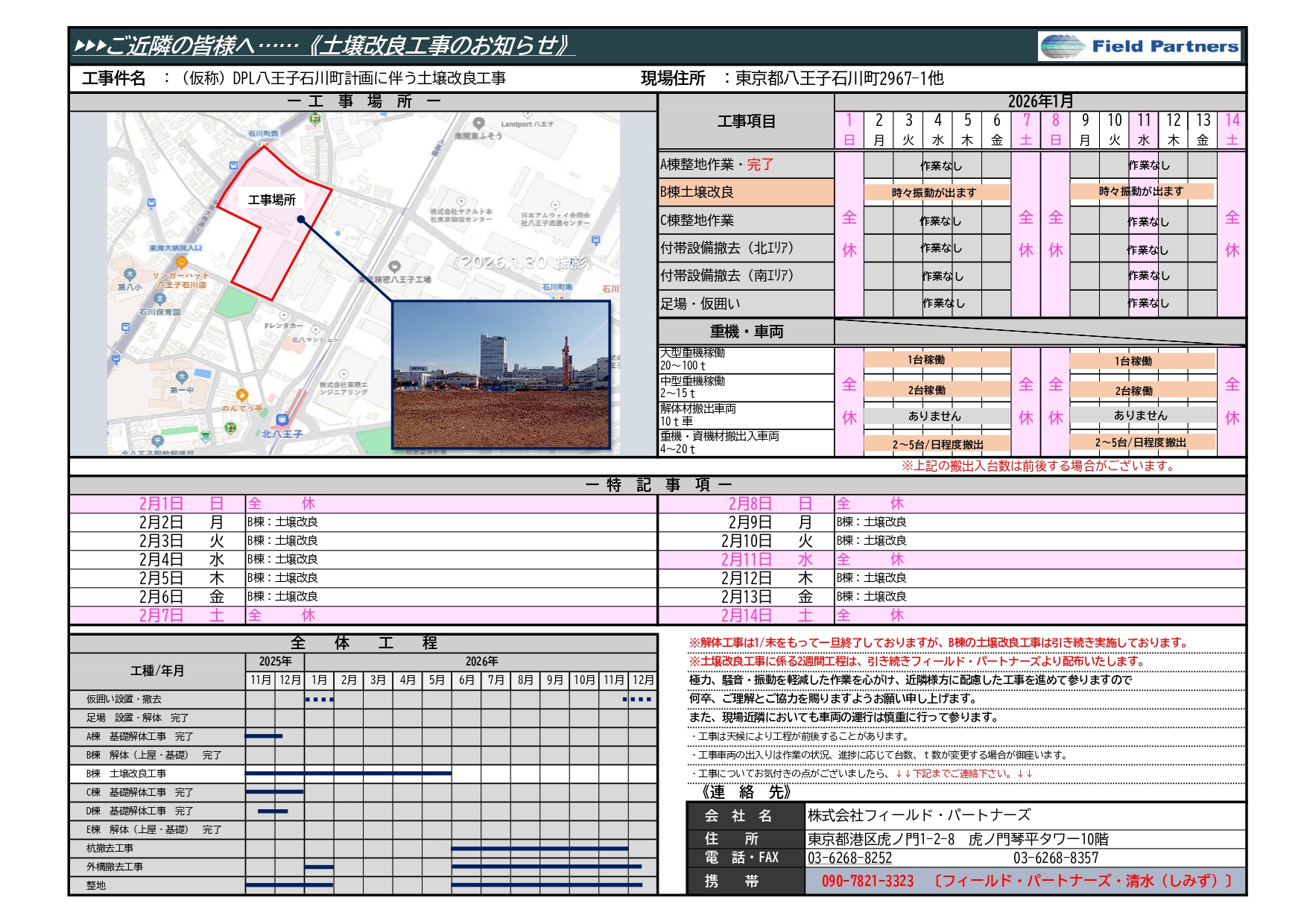Click the 第一中 school marker
This screenshot has height=924, width=1307.
click(x=181, y=378)
